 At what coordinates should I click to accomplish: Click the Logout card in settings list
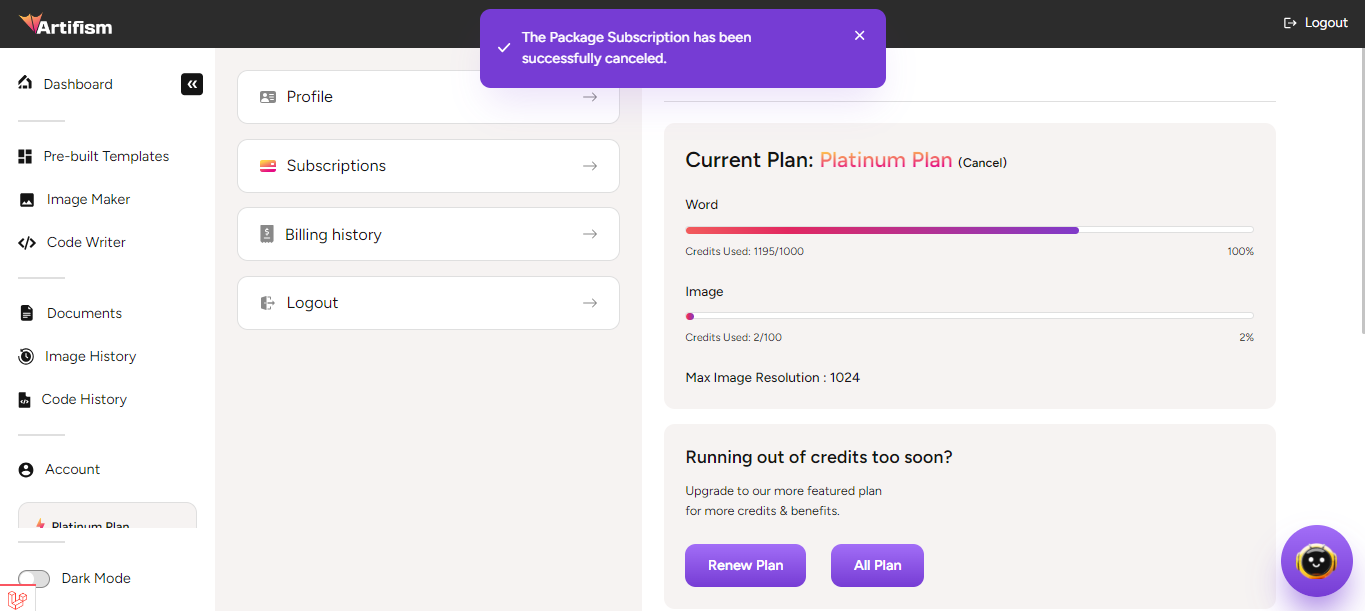[428, 303]
